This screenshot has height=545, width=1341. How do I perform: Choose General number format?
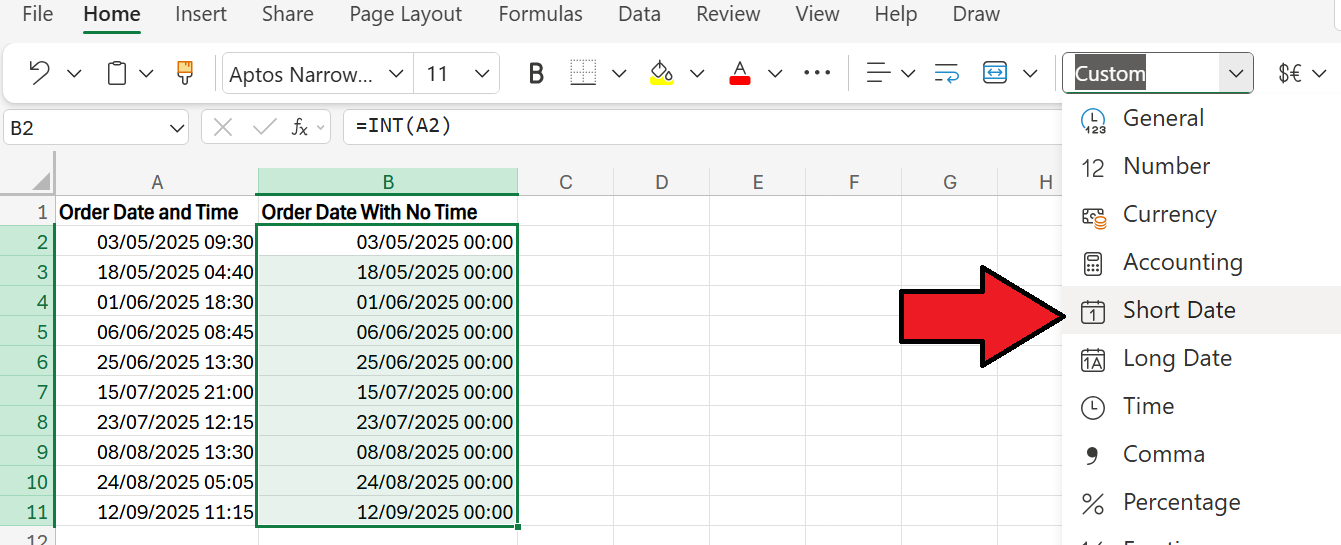pyautogui.click(x=1201, y=119)
